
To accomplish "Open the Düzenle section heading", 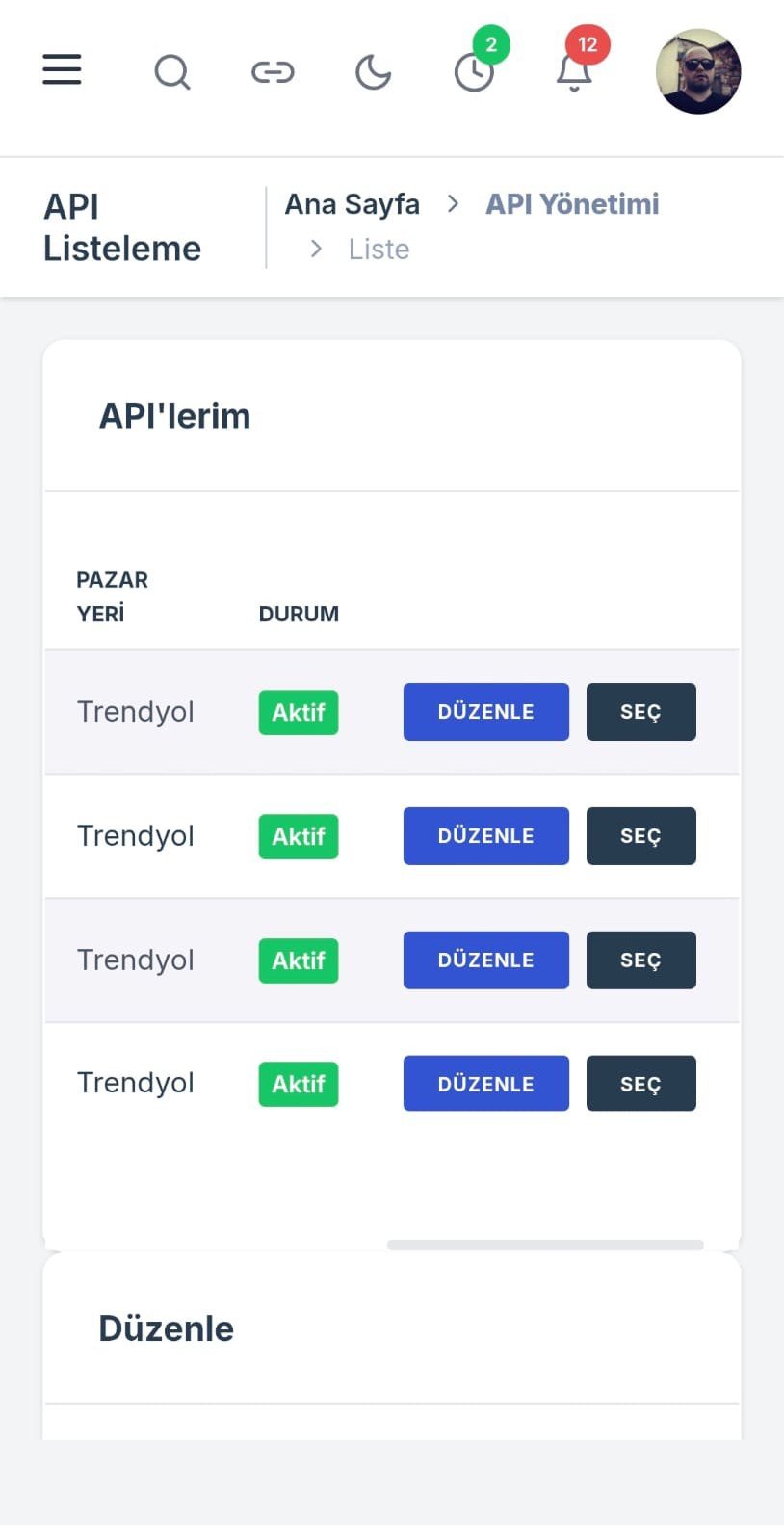I will [166, 1328].
